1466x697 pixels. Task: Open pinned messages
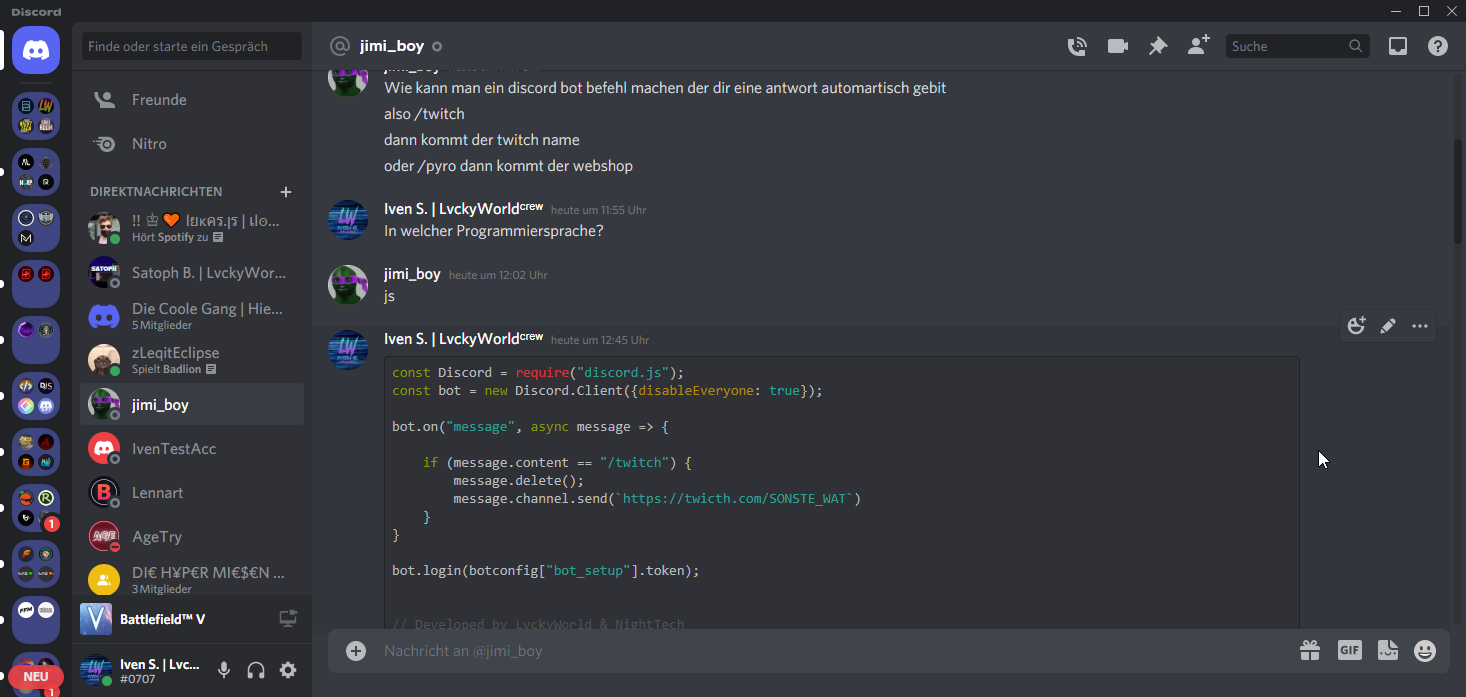pyautogui.click(x=1157, y=46)
